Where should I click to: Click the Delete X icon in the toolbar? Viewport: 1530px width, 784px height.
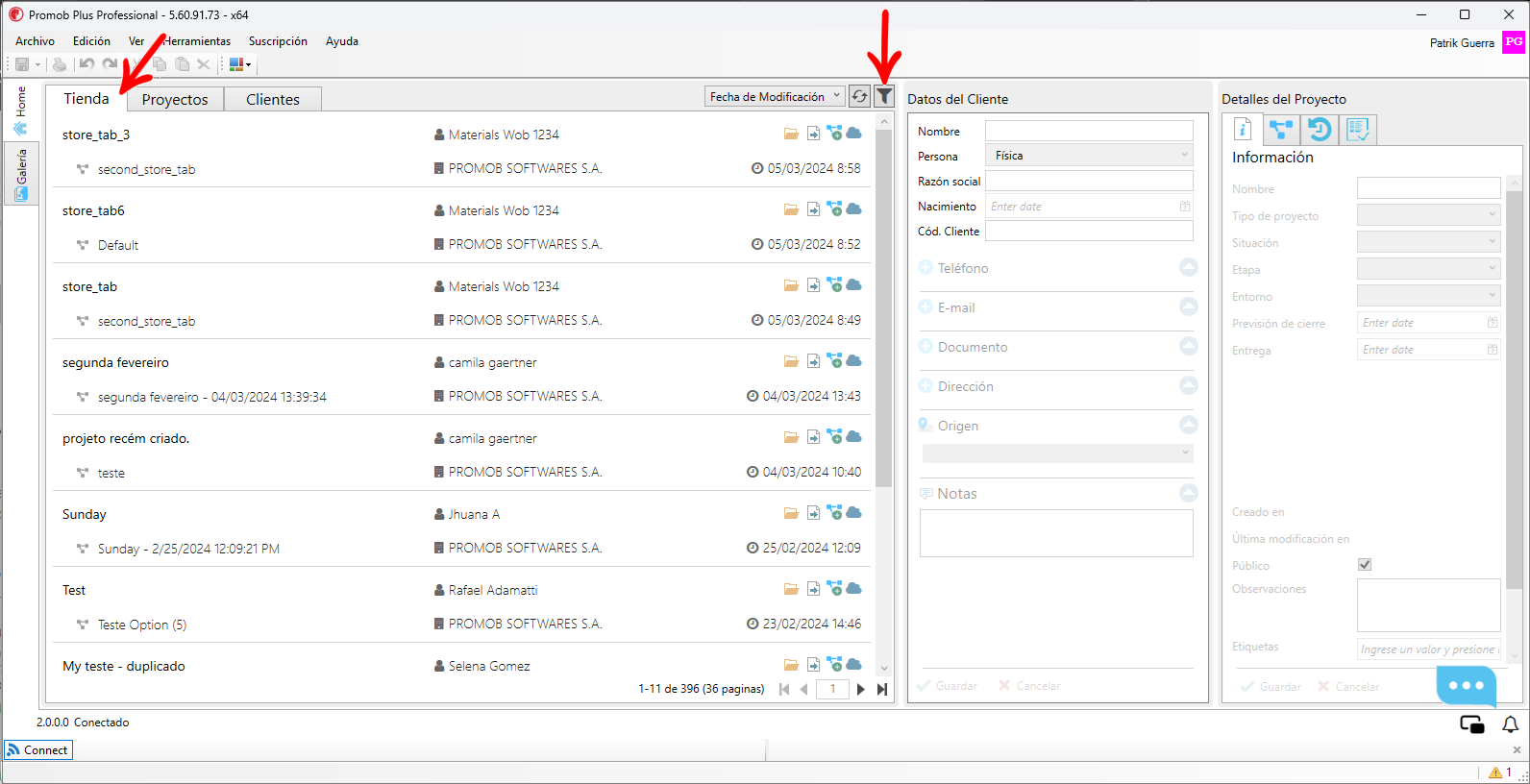(x=204, y=64)
